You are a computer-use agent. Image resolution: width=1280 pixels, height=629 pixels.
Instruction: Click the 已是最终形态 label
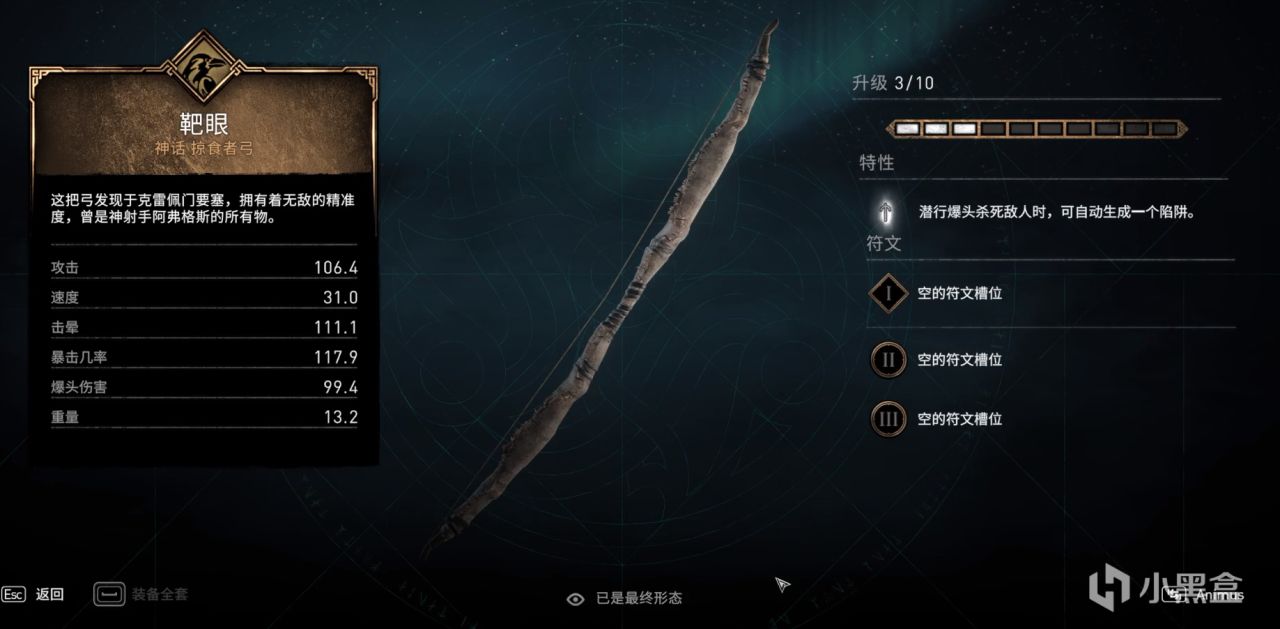tap(639, 599)
